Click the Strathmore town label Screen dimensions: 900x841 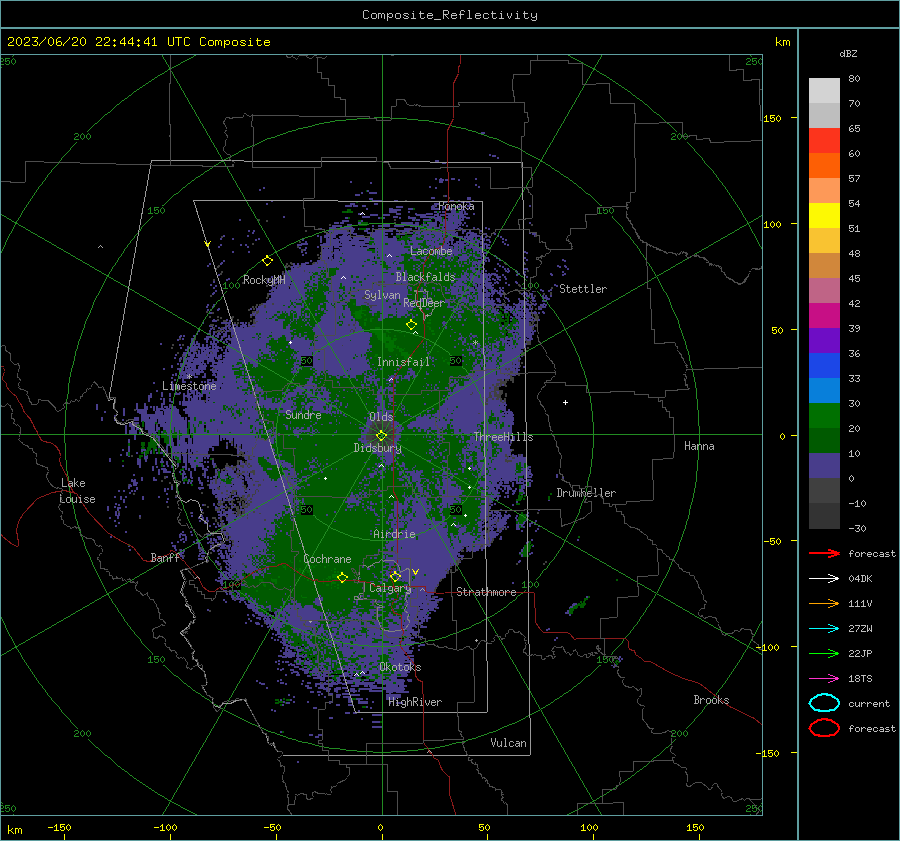coord(486,592)
